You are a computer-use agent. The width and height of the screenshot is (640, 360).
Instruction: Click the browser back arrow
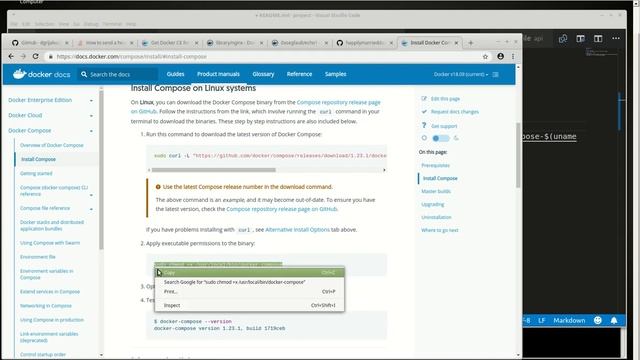point(11,56)
